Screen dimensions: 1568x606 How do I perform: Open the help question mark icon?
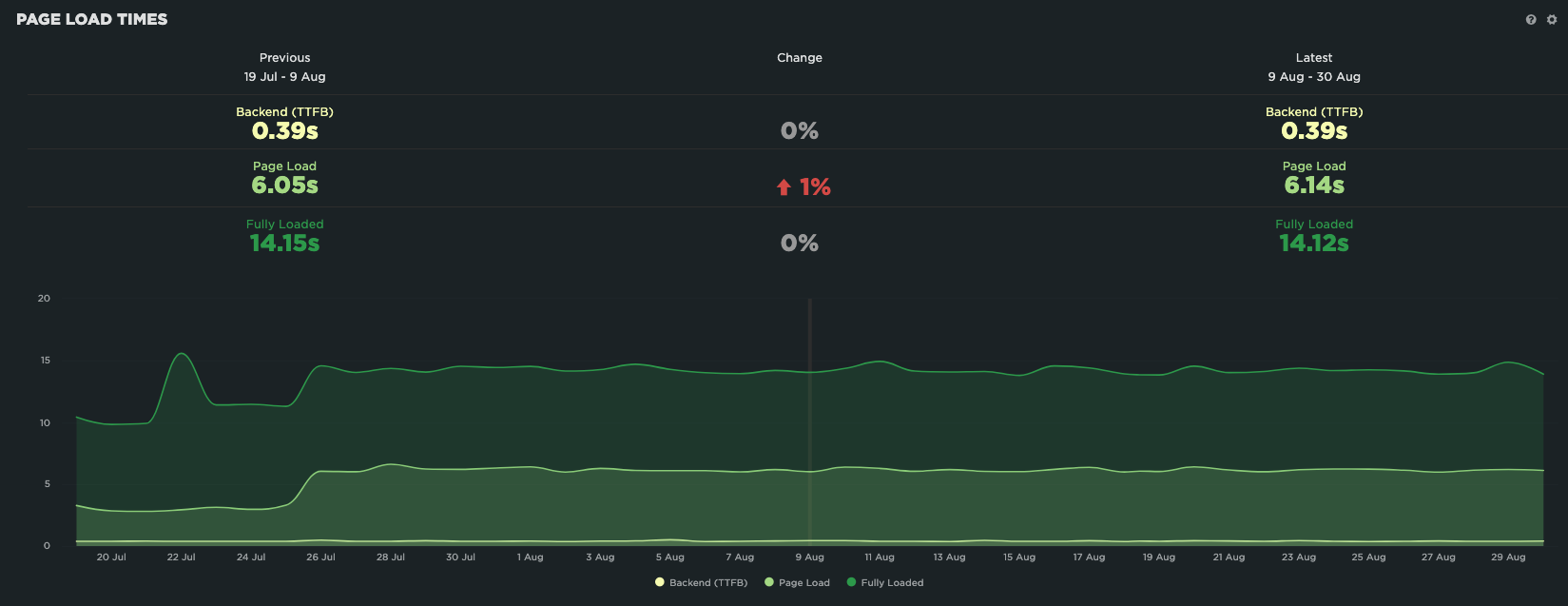pyautogui.click(x=1530, y=20)
